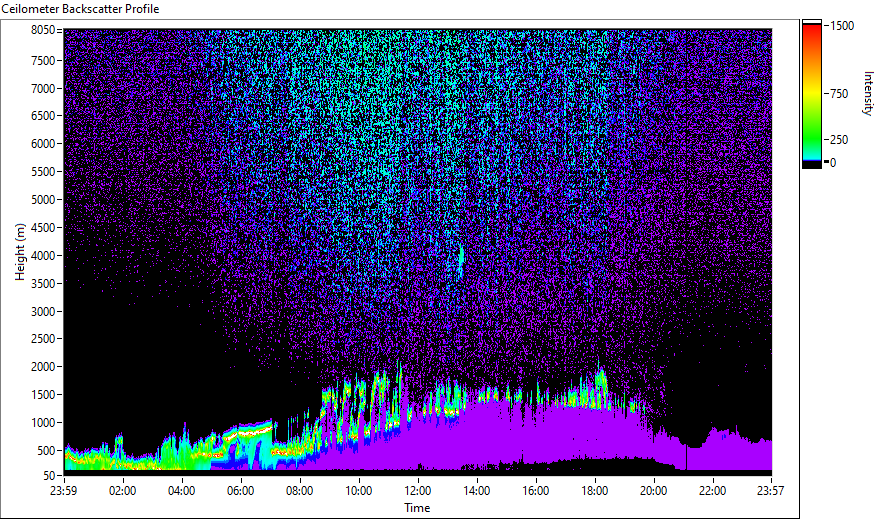
Task: Click the 23:59 time axis label
Action: coord(63,491)
